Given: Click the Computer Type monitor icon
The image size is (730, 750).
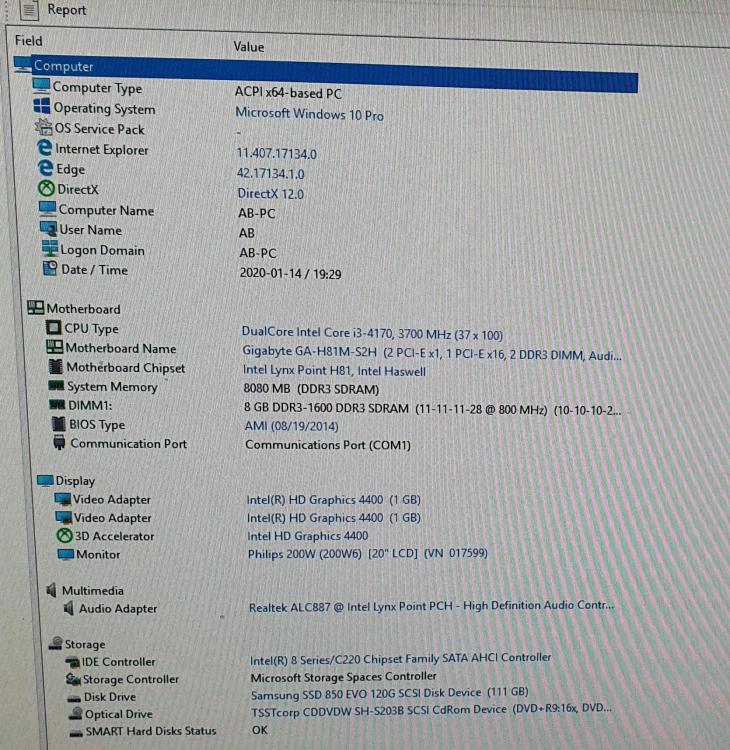Looking at the screenshot, I should point(41,86).
